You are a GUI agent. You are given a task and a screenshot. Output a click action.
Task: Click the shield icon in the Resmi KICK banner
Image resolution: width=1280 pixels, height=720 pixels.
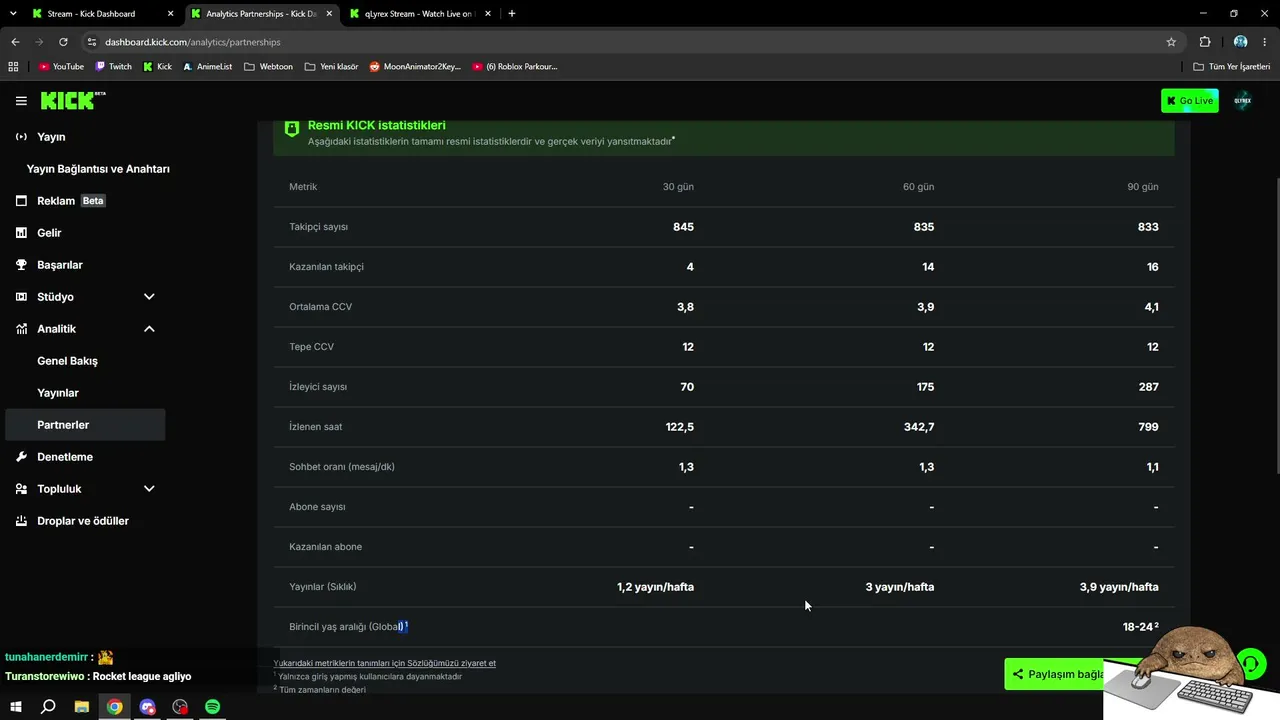click(x=292, y=129)
